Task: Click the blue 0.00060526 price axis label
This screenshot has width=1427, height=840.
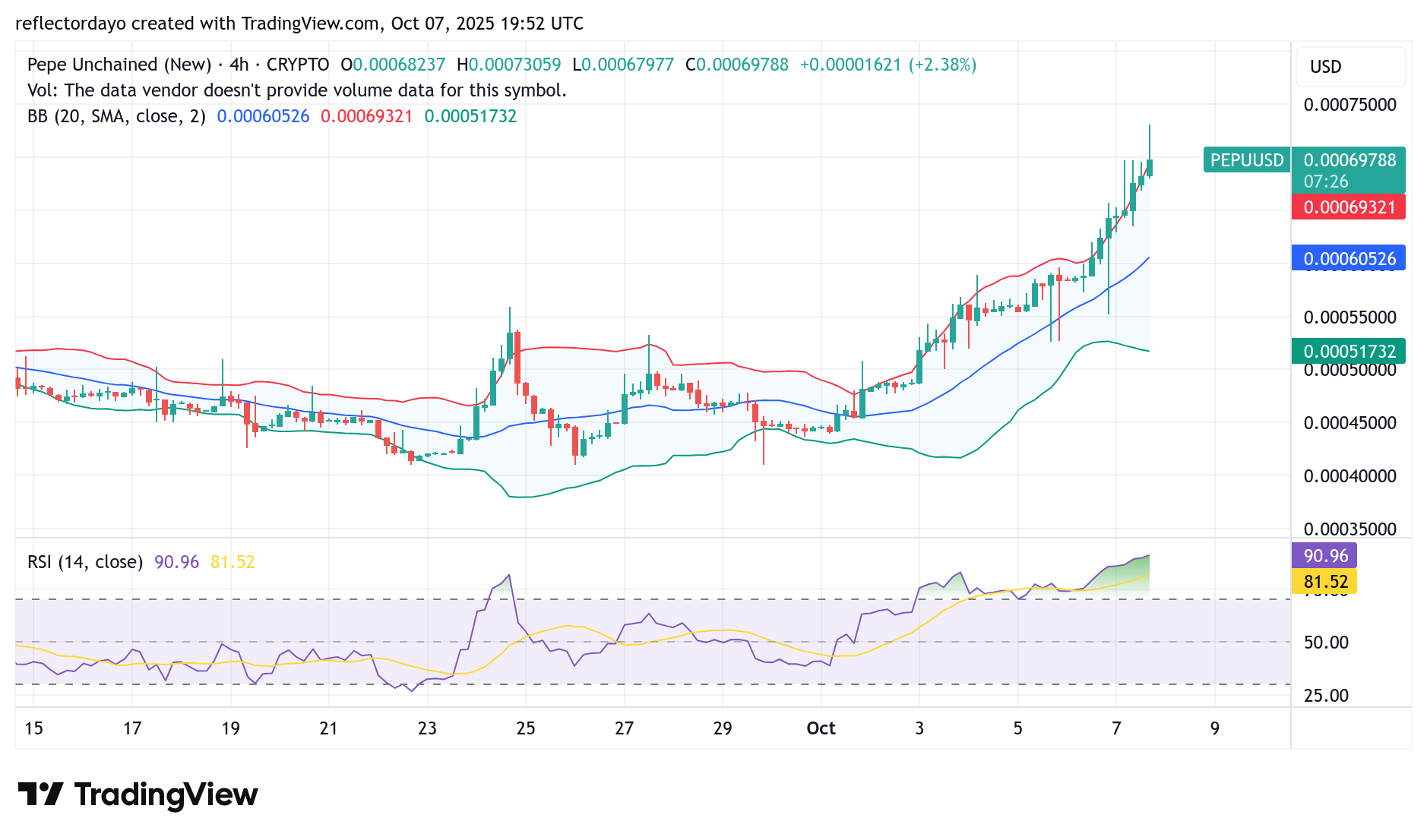Action: click(x=1349, y=259)
